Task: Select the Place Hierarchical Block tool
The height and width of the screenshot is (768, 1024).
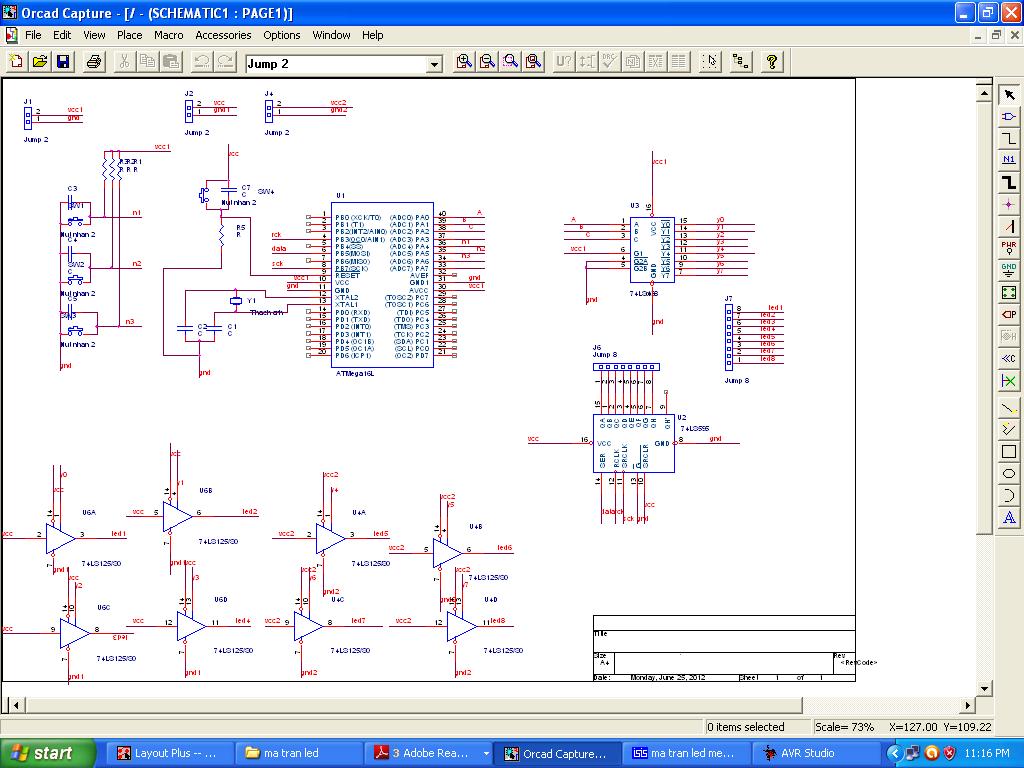Action: (1009, 293)
